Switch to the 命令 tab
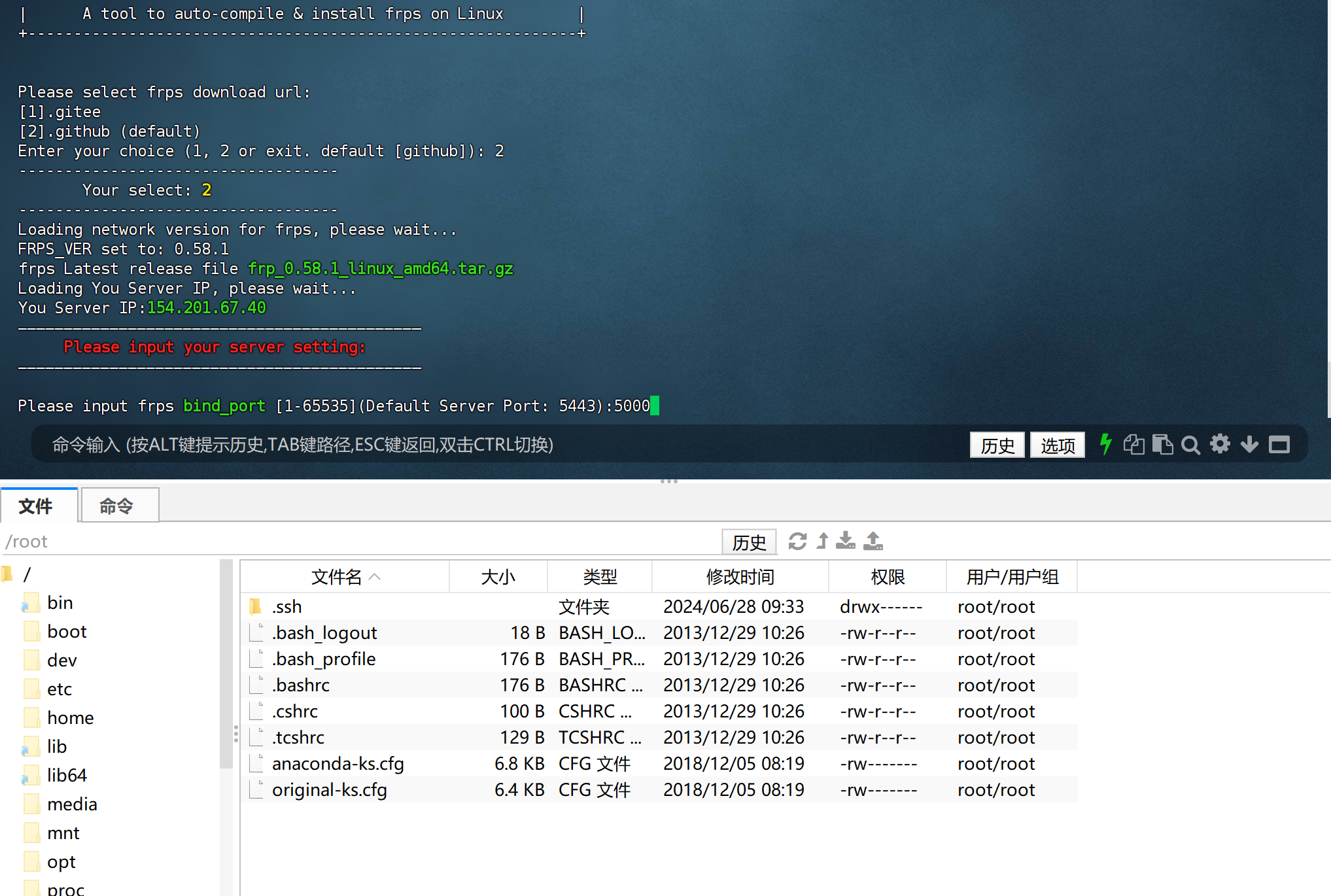The height and width of the screenshot is (896, 1331). (x=119, y=505)
